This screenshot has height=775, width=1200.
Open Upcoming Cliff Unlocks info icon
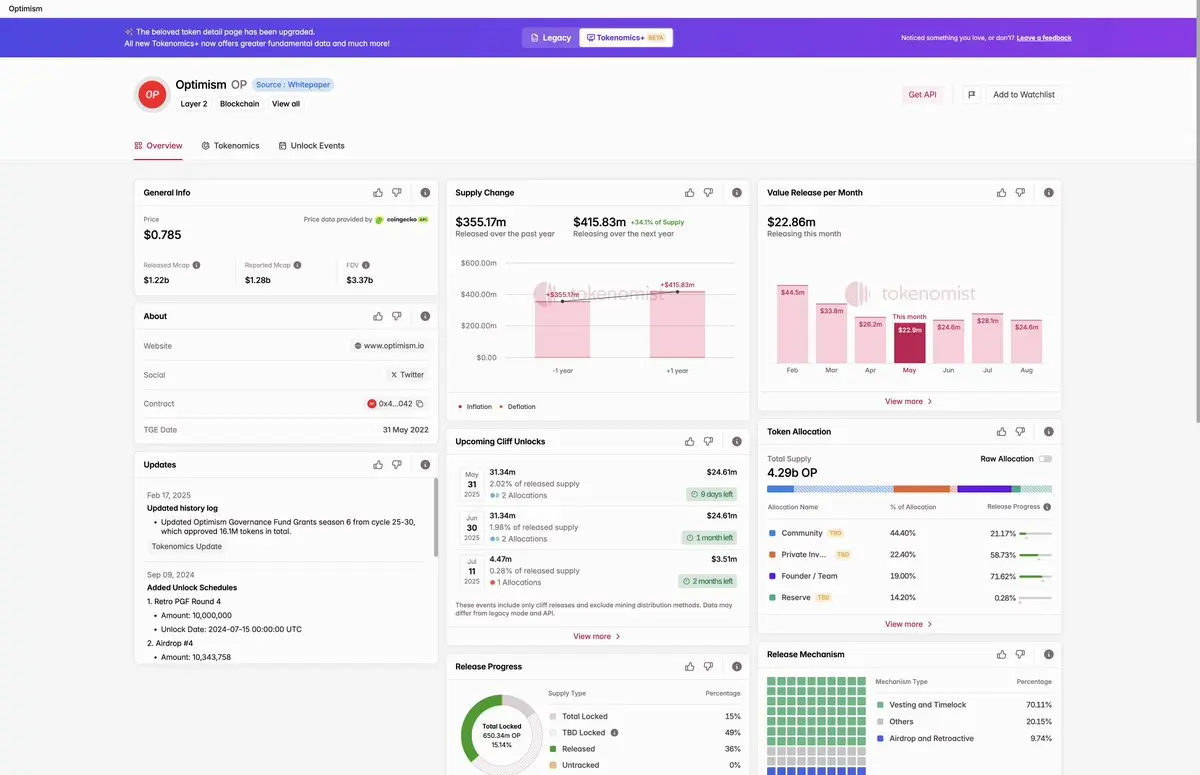tap(737, 441)
